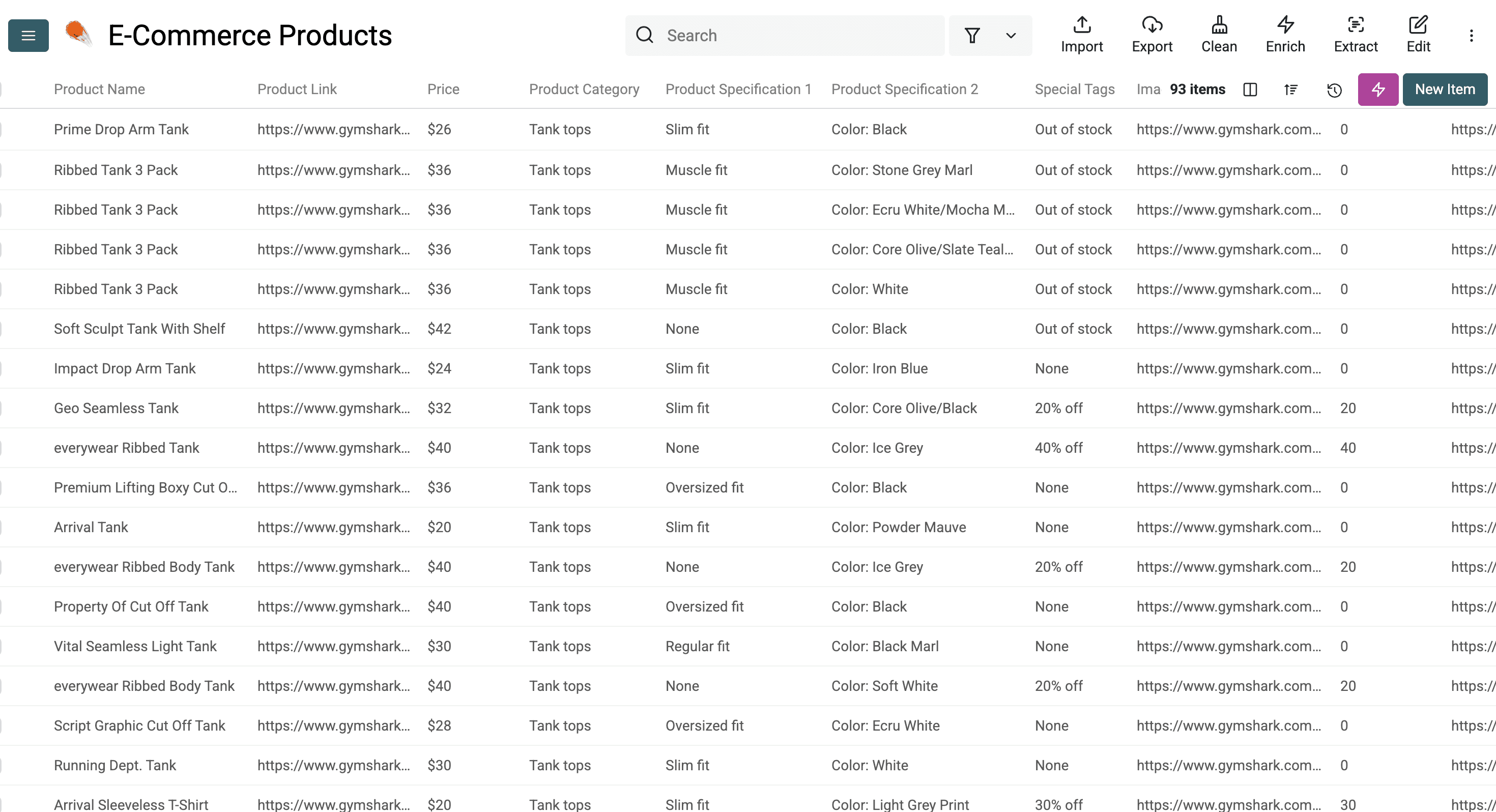Screen dimensions: 1496x812
Task: Click the New Item button
Action: click(x=1444, y=90)
